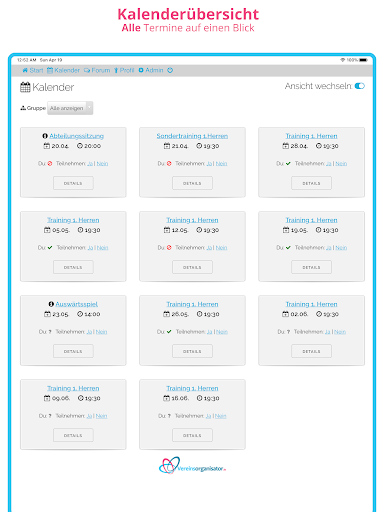The width and height of the screenshot is (384, 512).
Task: Click question mark status on Auswärtsspiel card
Action: [50, 332]
